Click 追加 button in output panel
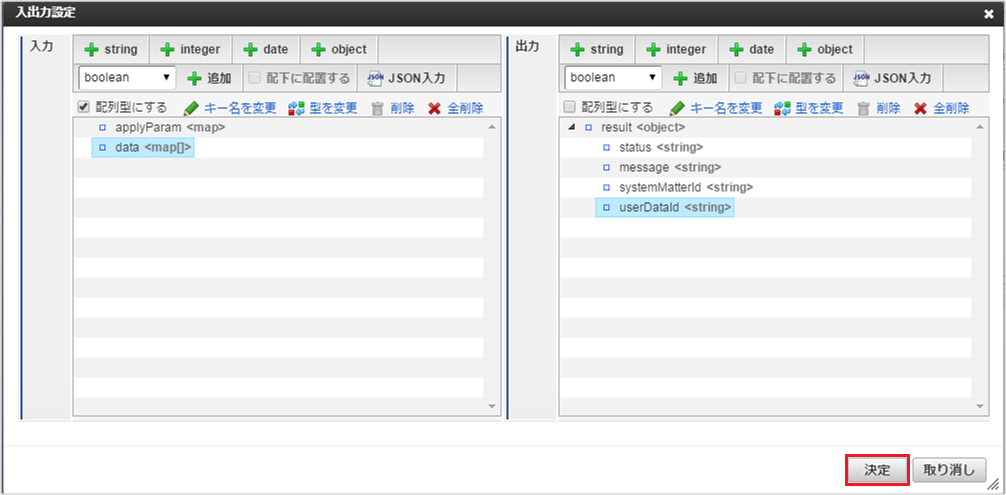The image size is (1006, 495). coord(695,78)
